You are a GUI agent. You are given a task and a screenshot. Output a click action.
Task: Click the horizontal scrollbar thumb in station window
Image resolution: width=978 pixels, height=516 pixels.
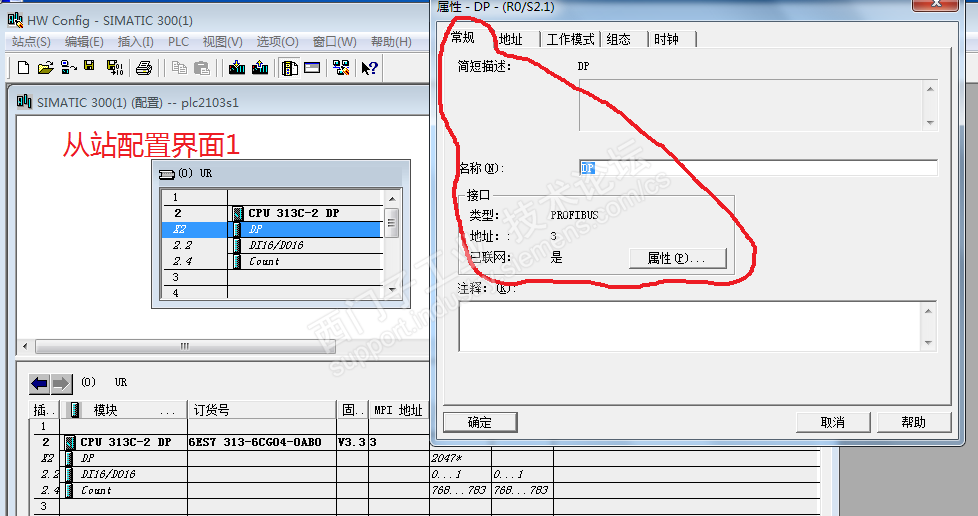(x=185, y=346)
